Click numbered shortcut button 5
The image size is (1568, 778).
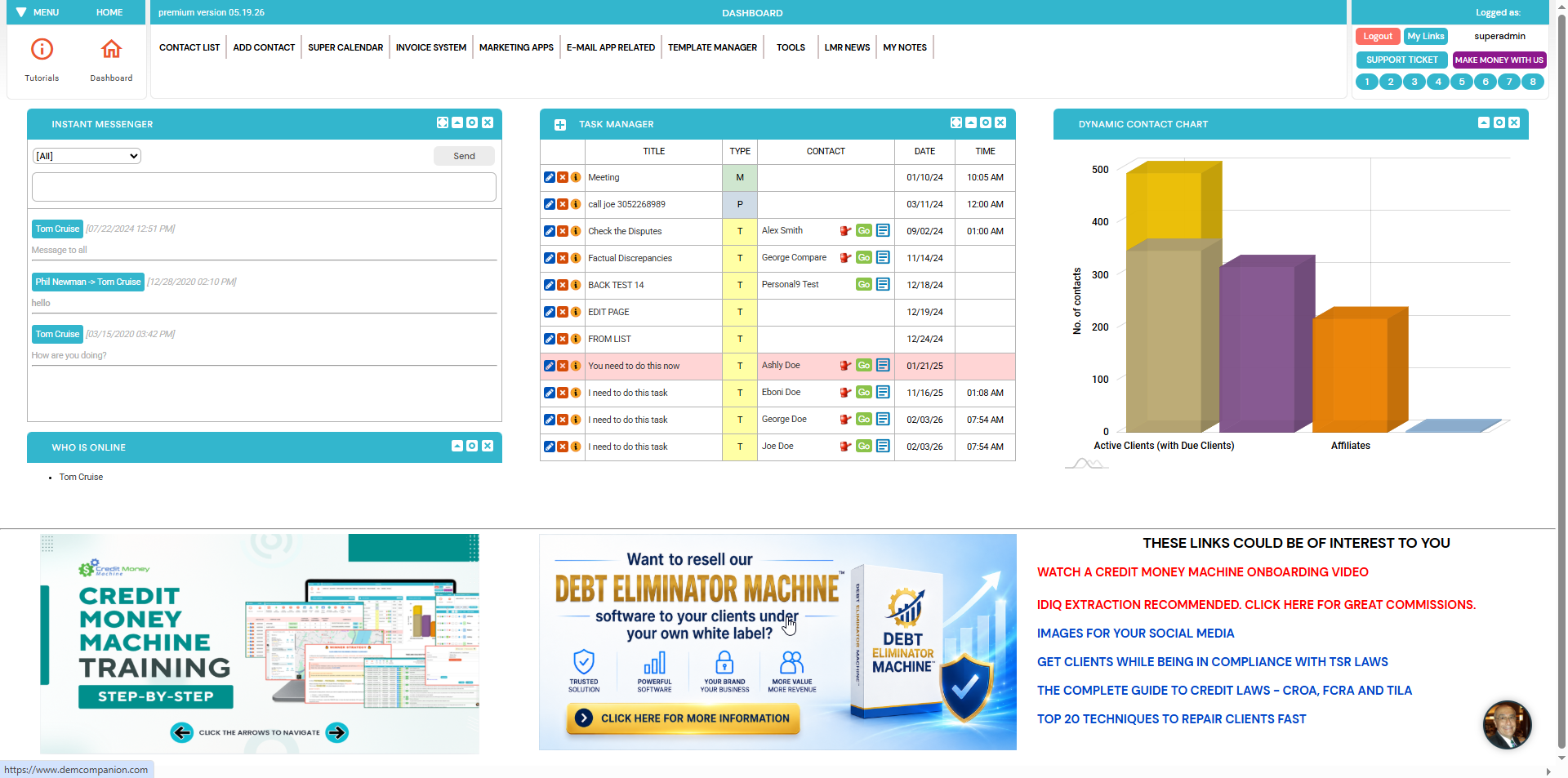pyautogui.click(x=1462, y=82)
